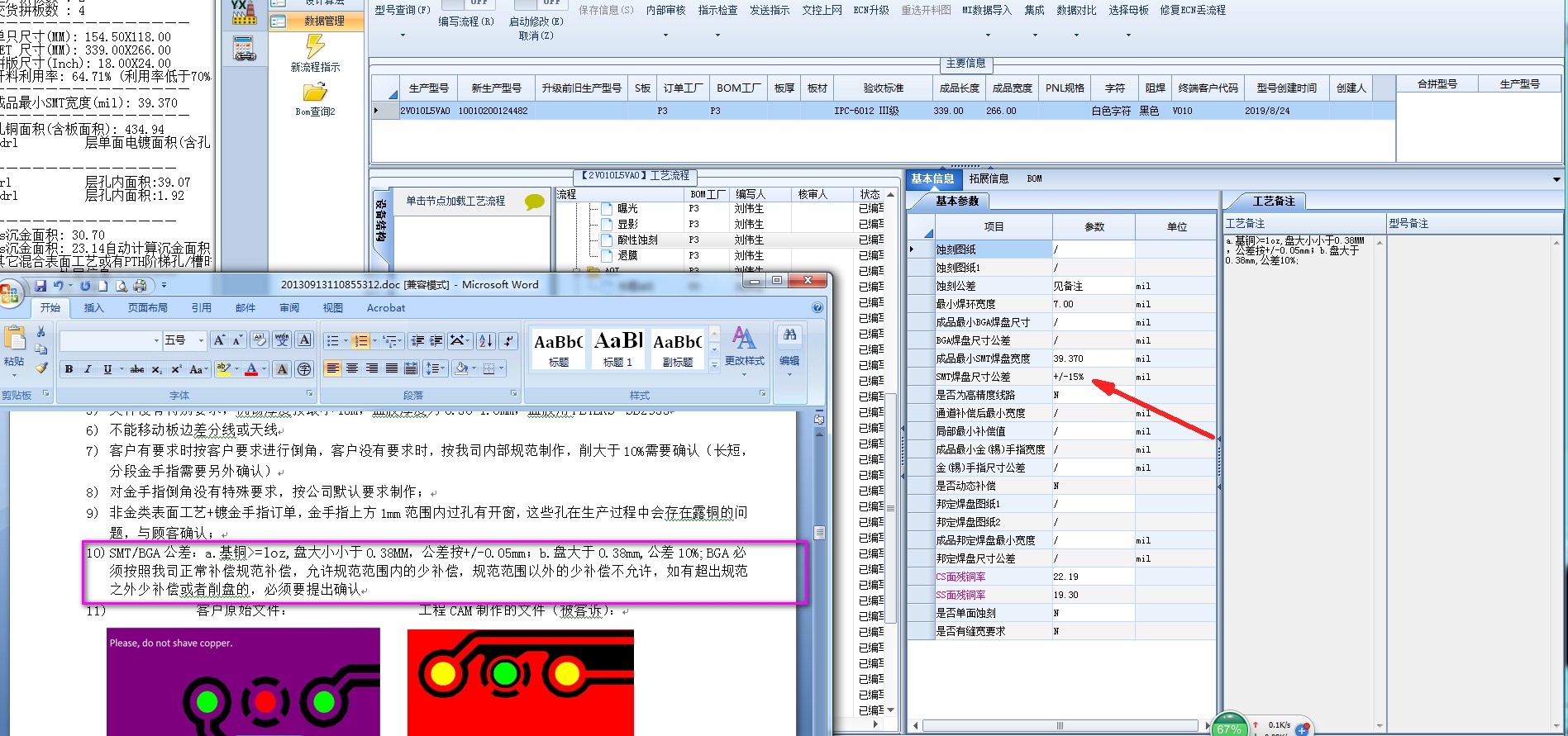The image size is (1568, 736).
Task: Apply superscript formatting in Word
Action: click(176, 369)
